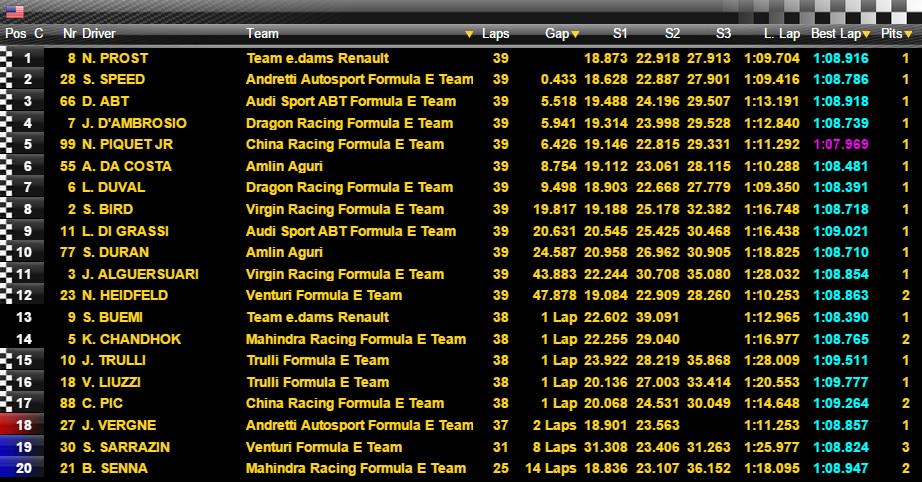
Task: Select driver S. SARRAZIN
Action: point(126,447)
